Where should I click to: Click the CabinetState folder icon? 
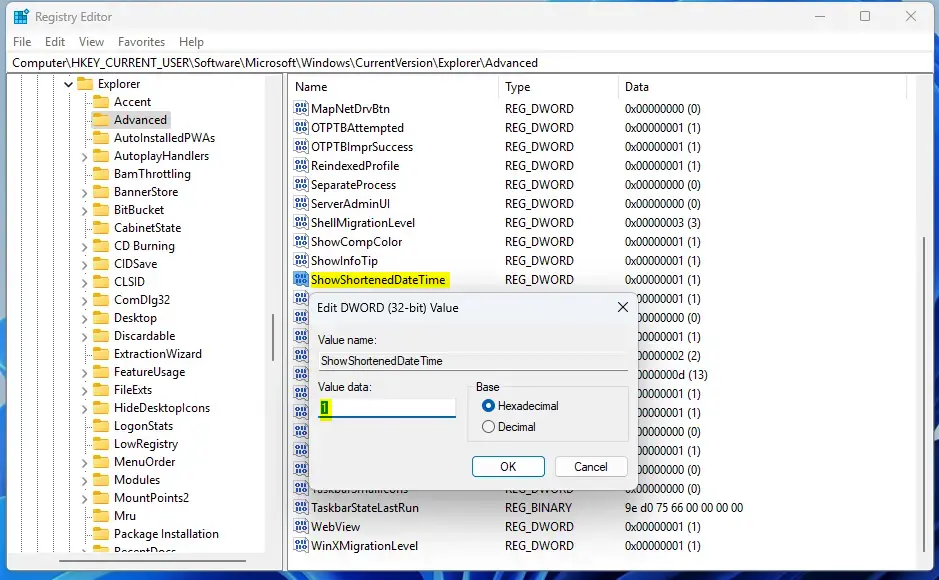click(x=101, y=227)
